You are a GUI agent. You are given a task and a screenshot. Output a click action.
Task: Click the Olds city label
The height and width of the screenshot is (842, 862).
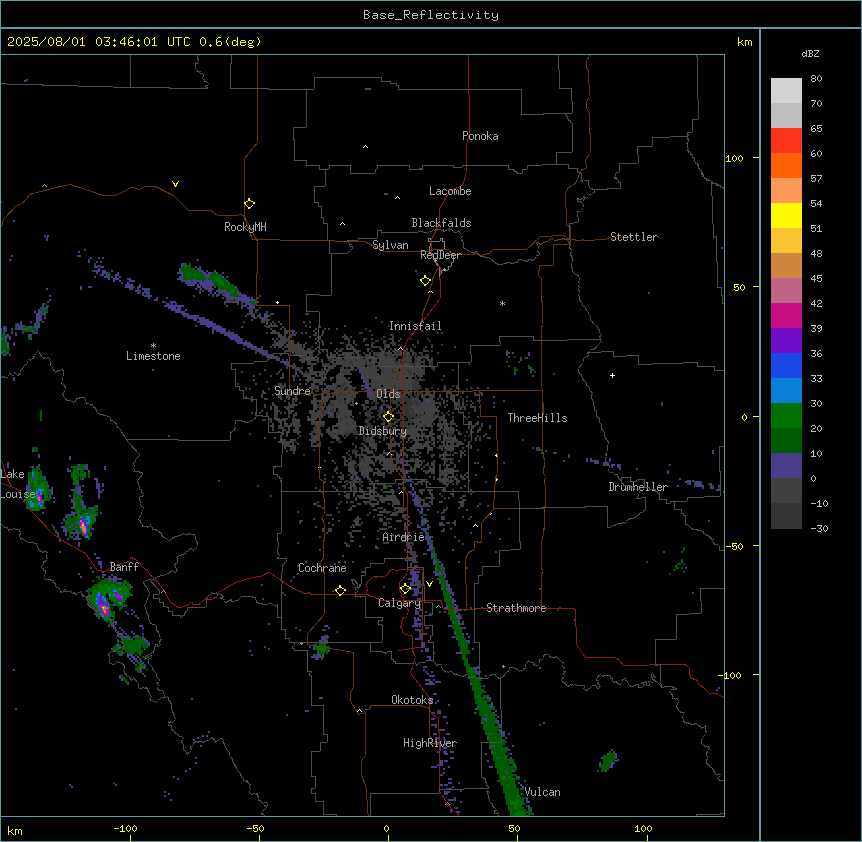(388, 394)
